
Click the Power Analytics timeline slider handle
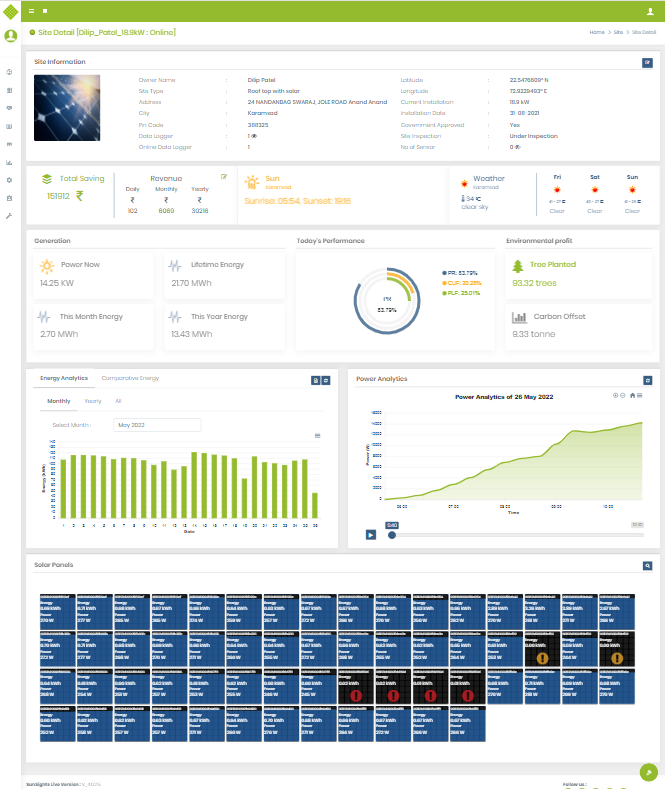point(391,535)
